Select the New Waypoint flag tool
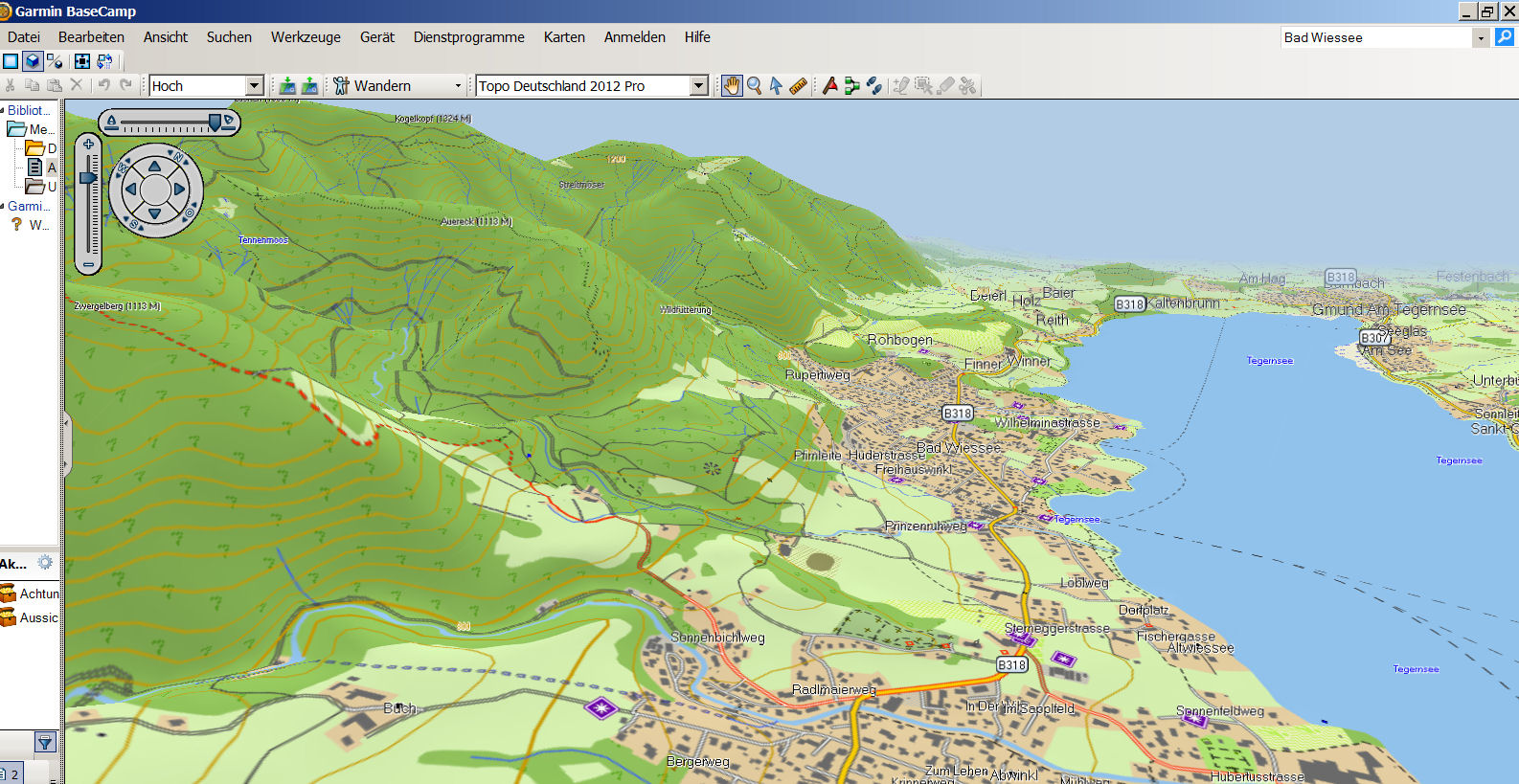Image resolution: width=1519 pixels, height=784 pixels. (x=830, y=85)
